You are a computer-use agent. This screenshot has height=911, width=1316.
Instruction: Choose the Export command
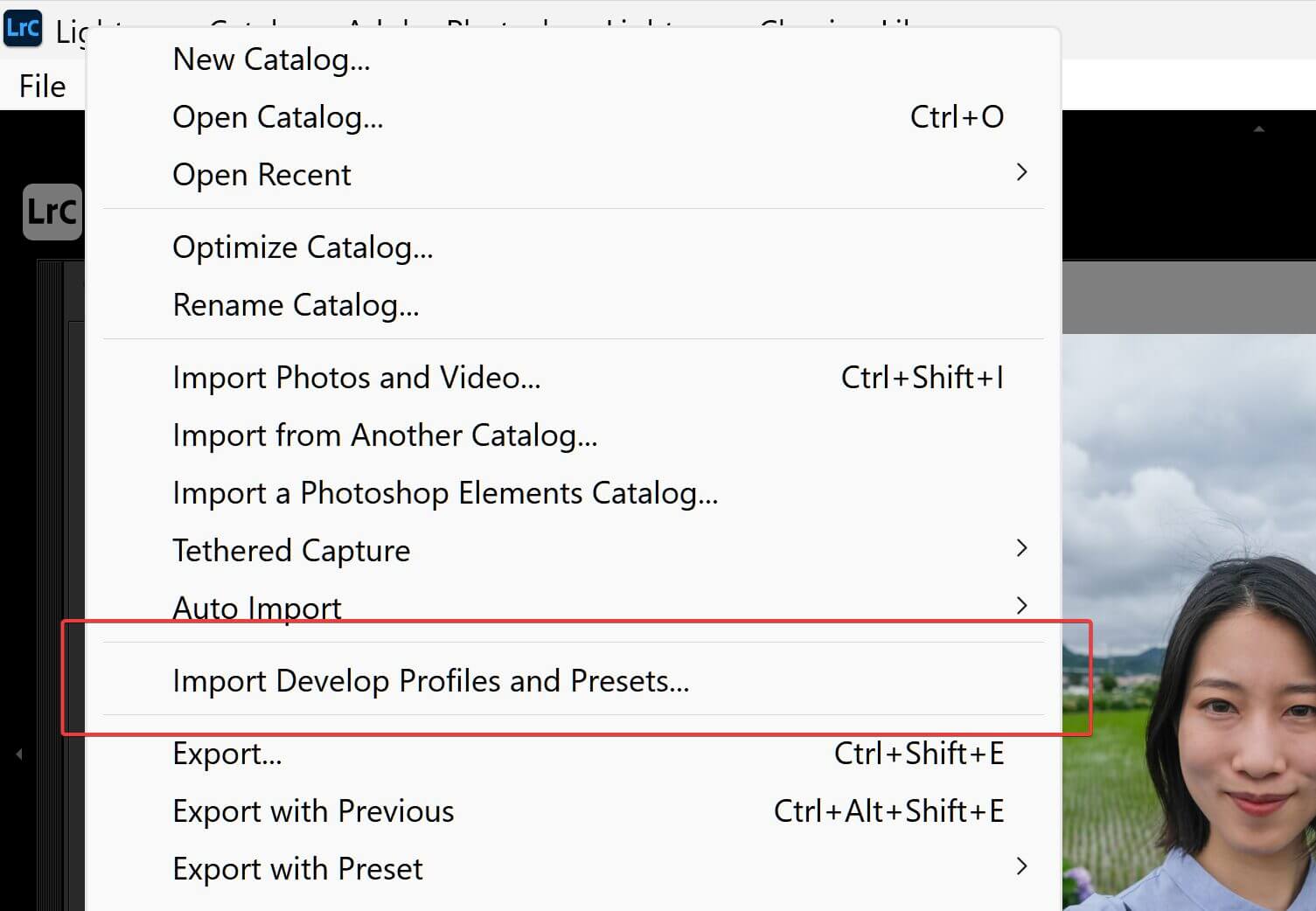pyautogui.click(x=227, y=753)
